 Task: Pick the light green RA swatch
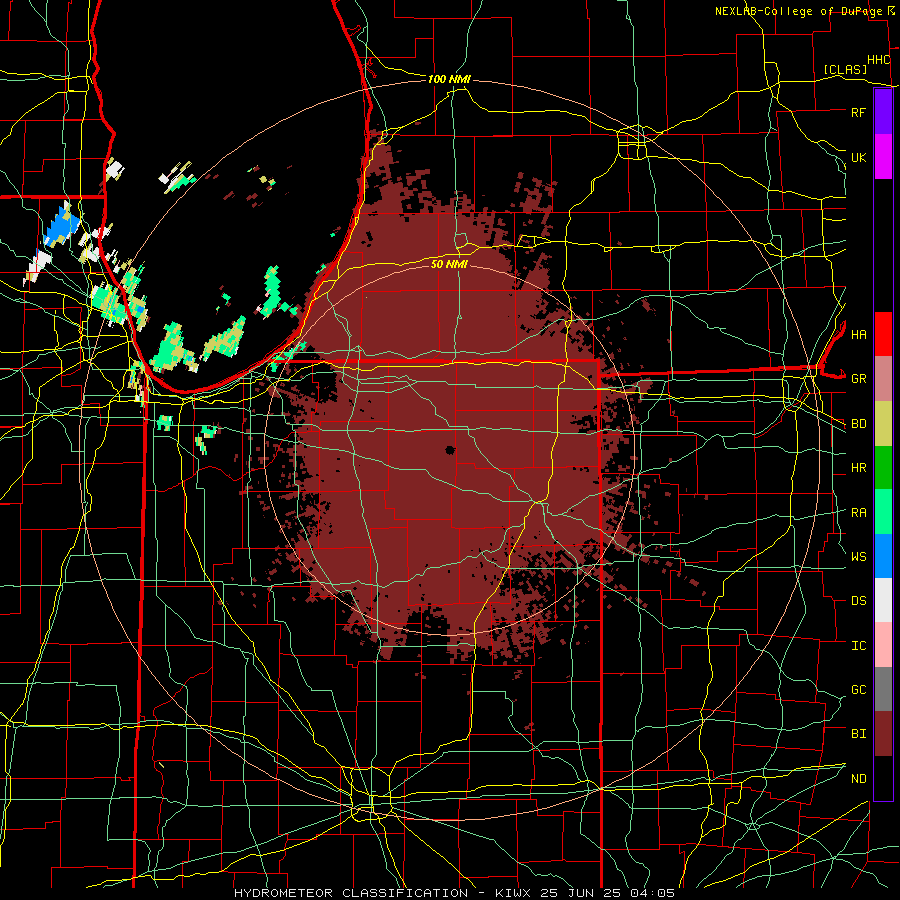tap(883, 511)
